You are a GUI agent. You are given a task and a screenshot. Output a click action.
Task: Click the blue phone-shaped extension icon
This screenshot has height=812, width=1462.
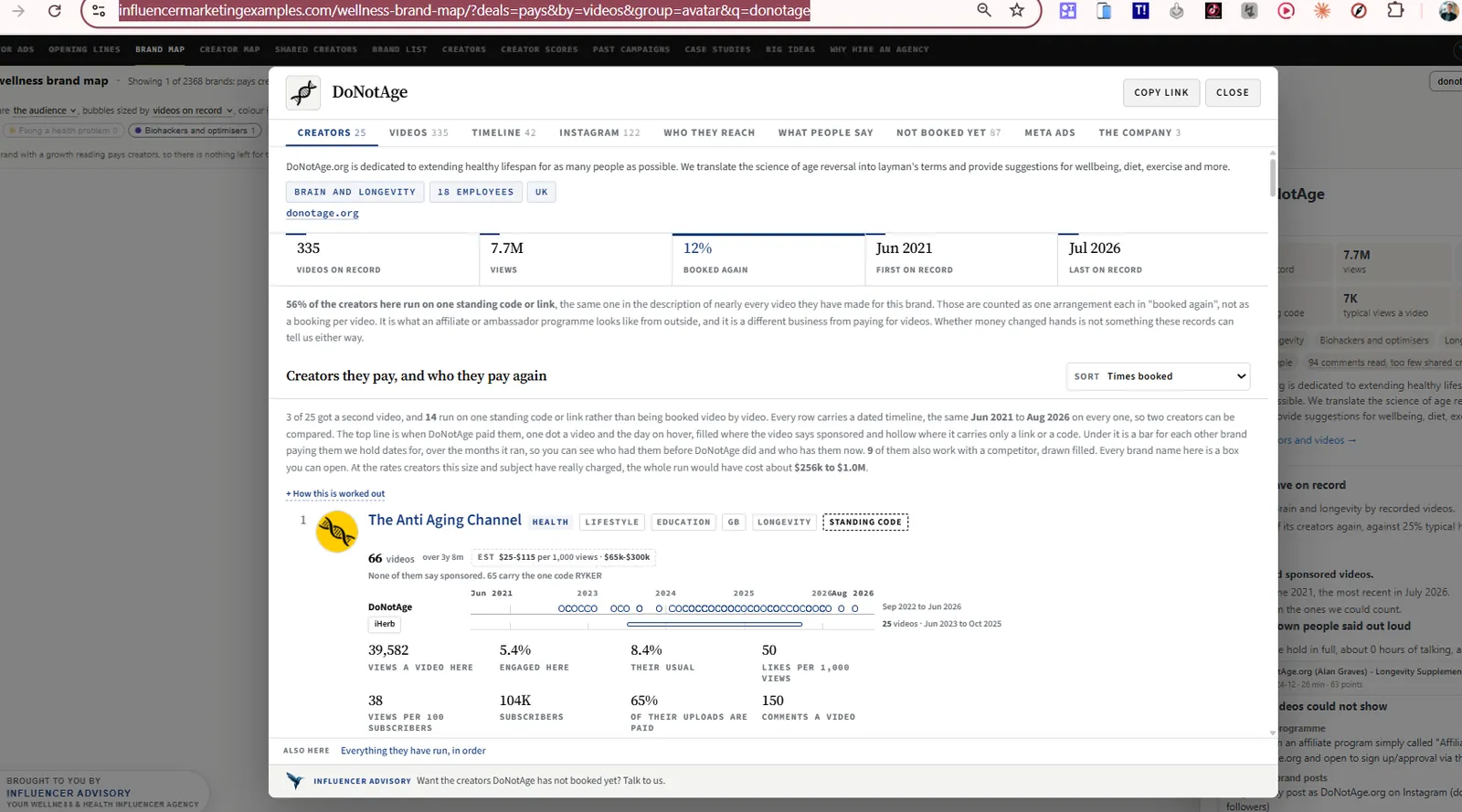(x=1104, y=11)
